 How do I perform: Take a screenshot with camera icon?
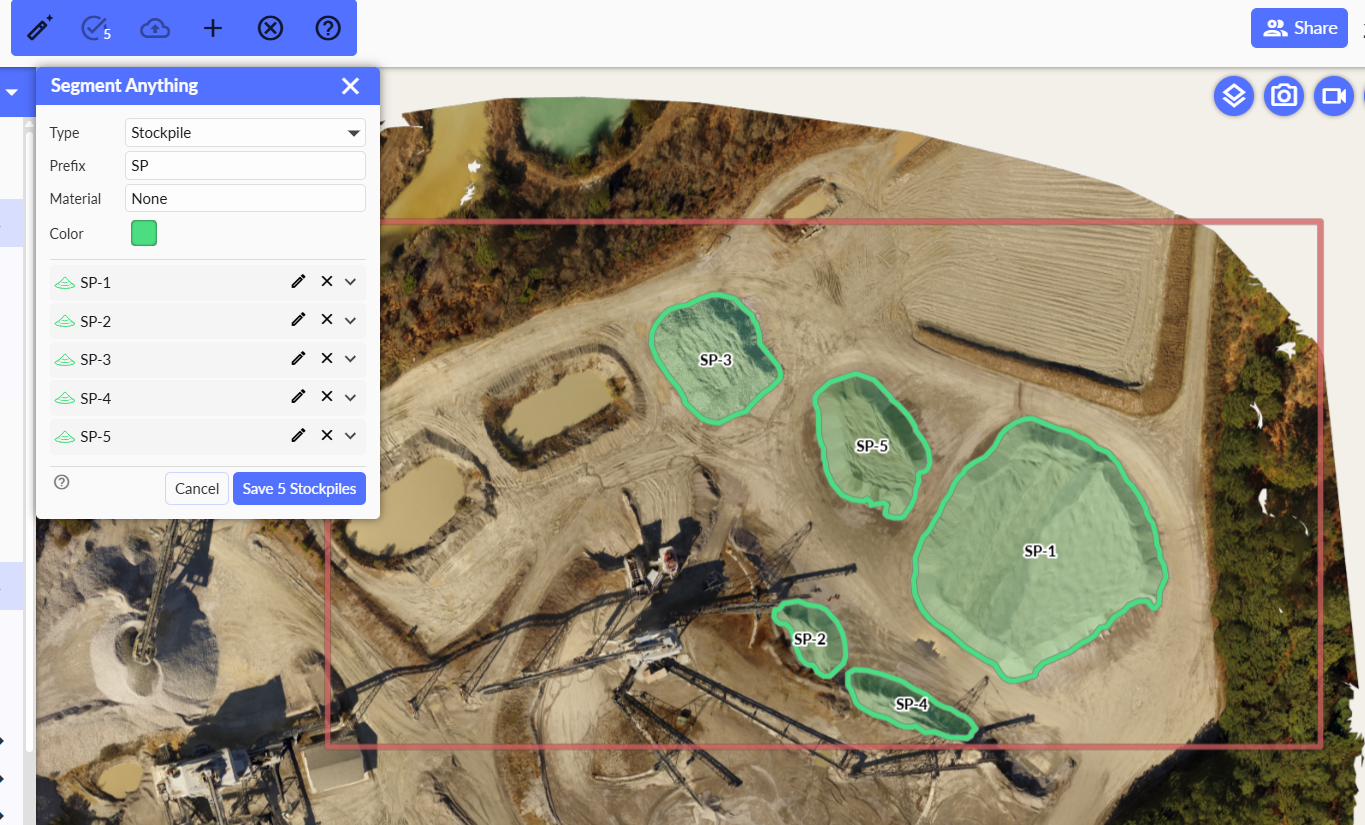[1284, 96]
